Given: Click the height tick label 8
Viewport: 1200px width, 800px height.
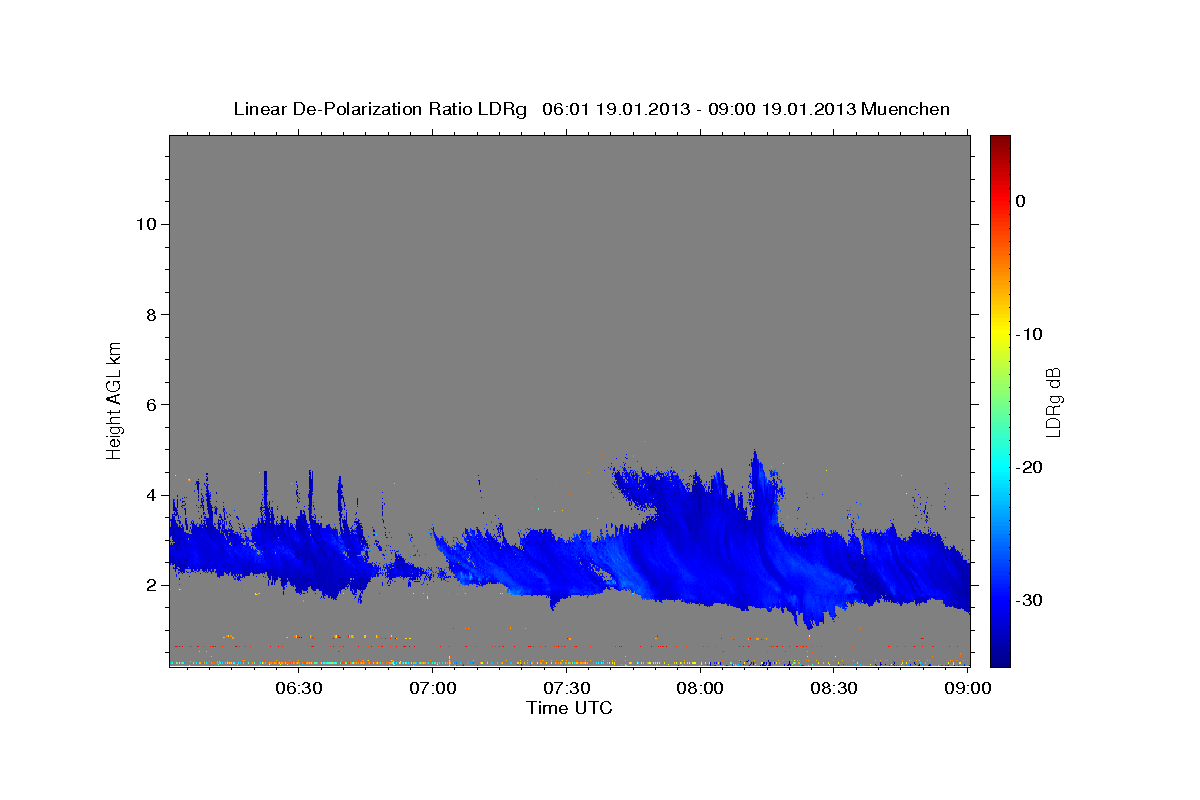Looking at the screenshot, I should click(x=151, y=314).
